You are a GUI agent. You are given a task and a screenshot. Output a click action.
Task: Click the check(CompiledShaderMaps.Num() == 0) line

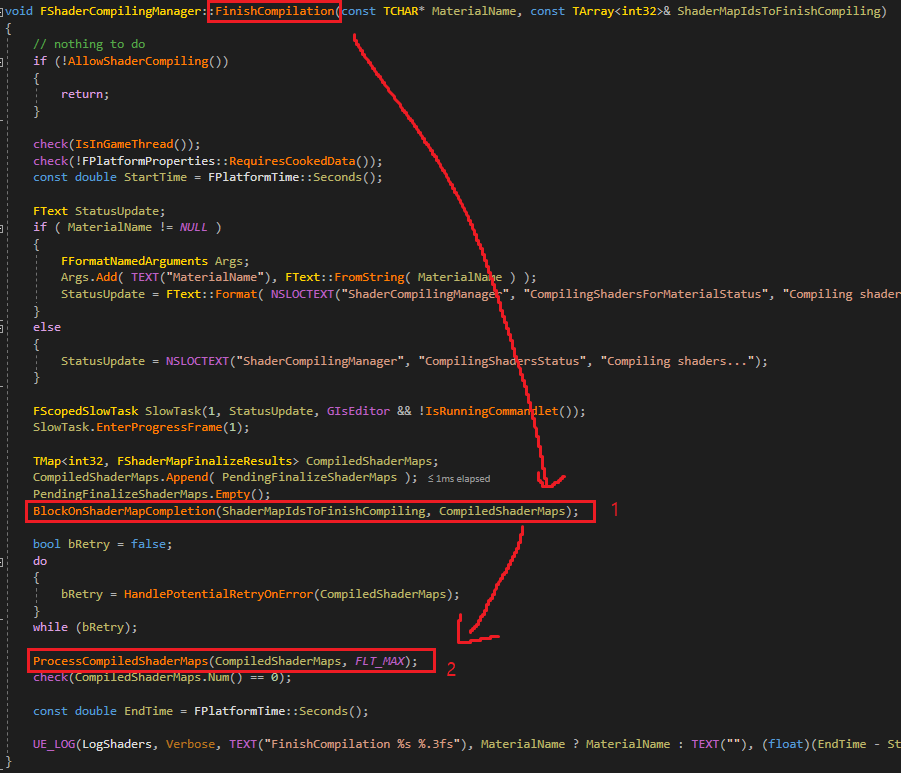pyautogui.click(x=162, y=677)
